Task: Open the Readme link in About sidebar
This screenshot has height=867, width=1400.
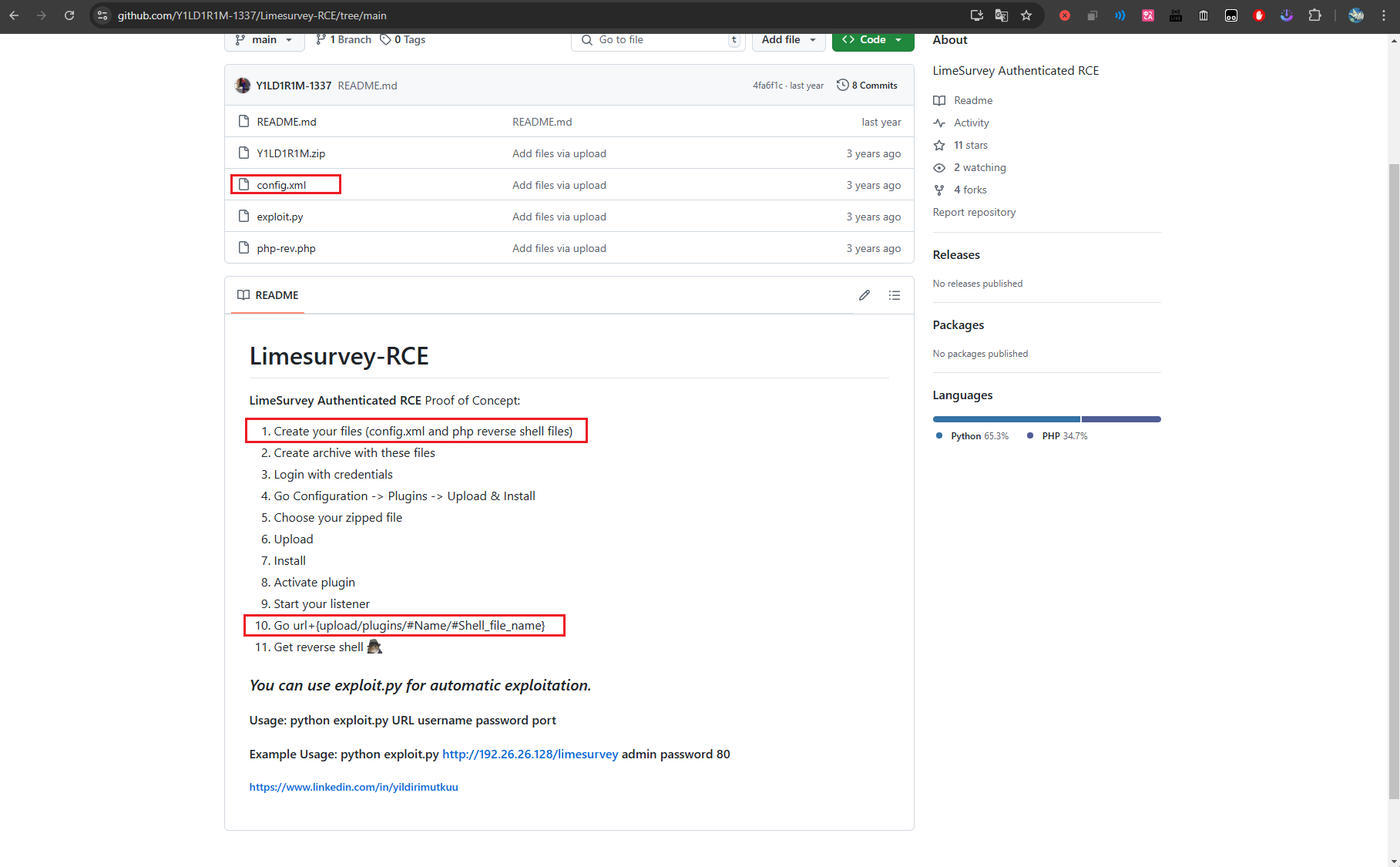Action: point(962,100)
